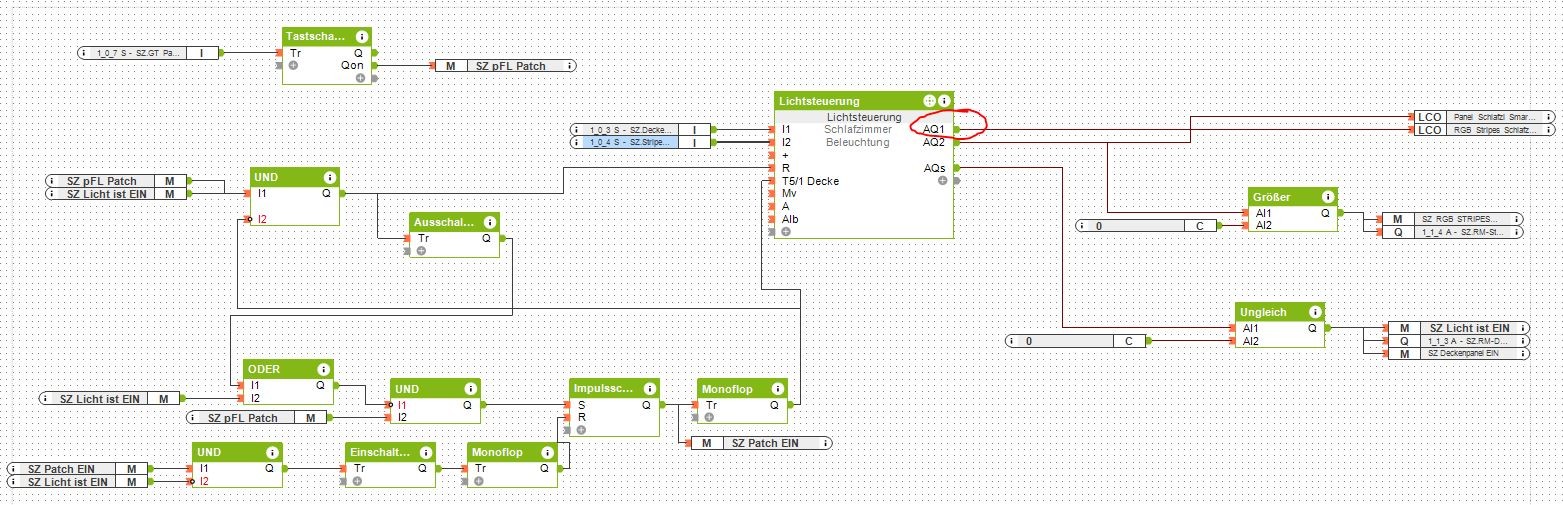Select SZ Licht ist EIN output flag after Ungleich
The height and width of the screenshot is (505, 1563).
pos(1458,328)
